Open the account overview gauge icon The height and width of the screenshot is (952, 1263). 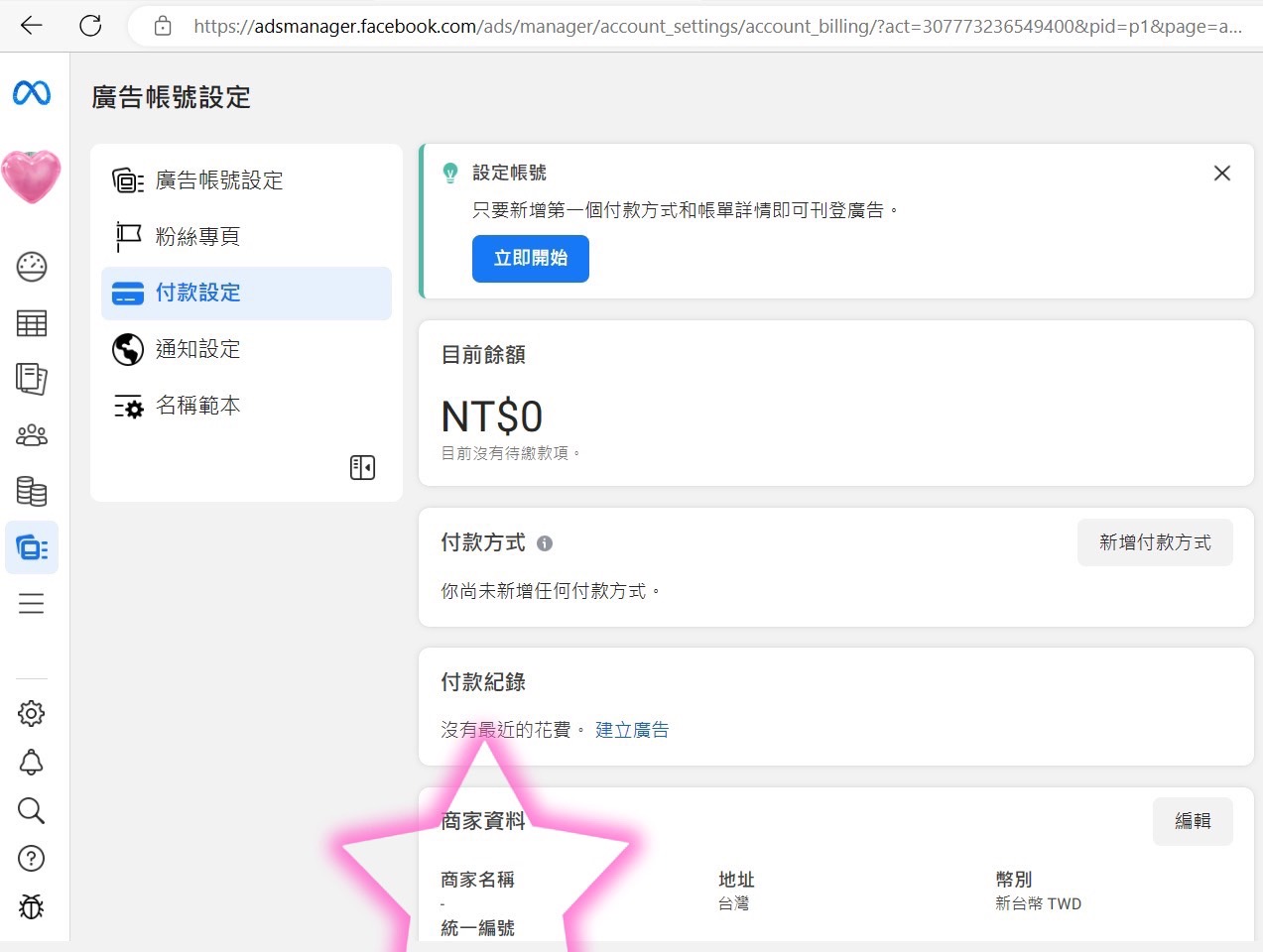(x=32, y=267)
